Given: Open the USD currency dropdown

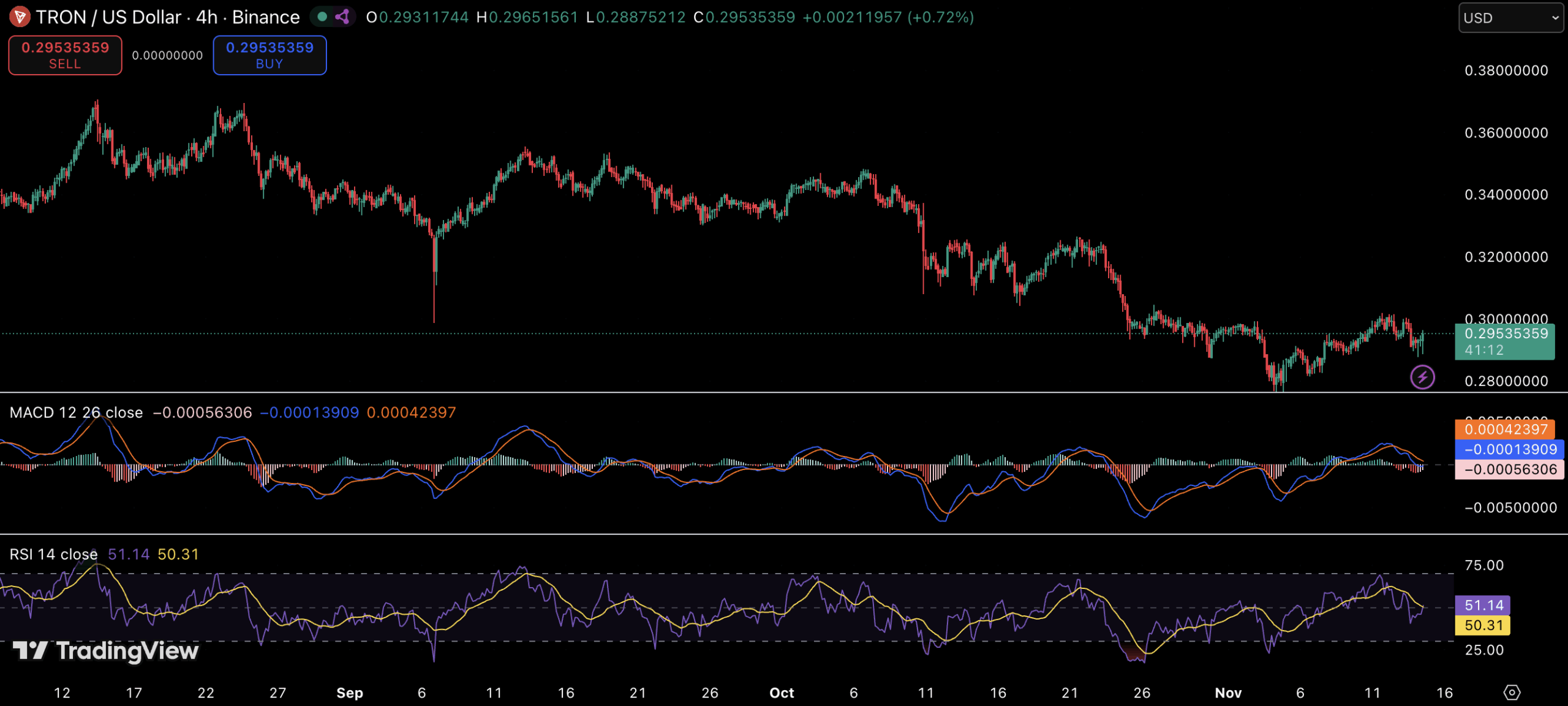Looking at the screenshot, I should coord(1510,18).
